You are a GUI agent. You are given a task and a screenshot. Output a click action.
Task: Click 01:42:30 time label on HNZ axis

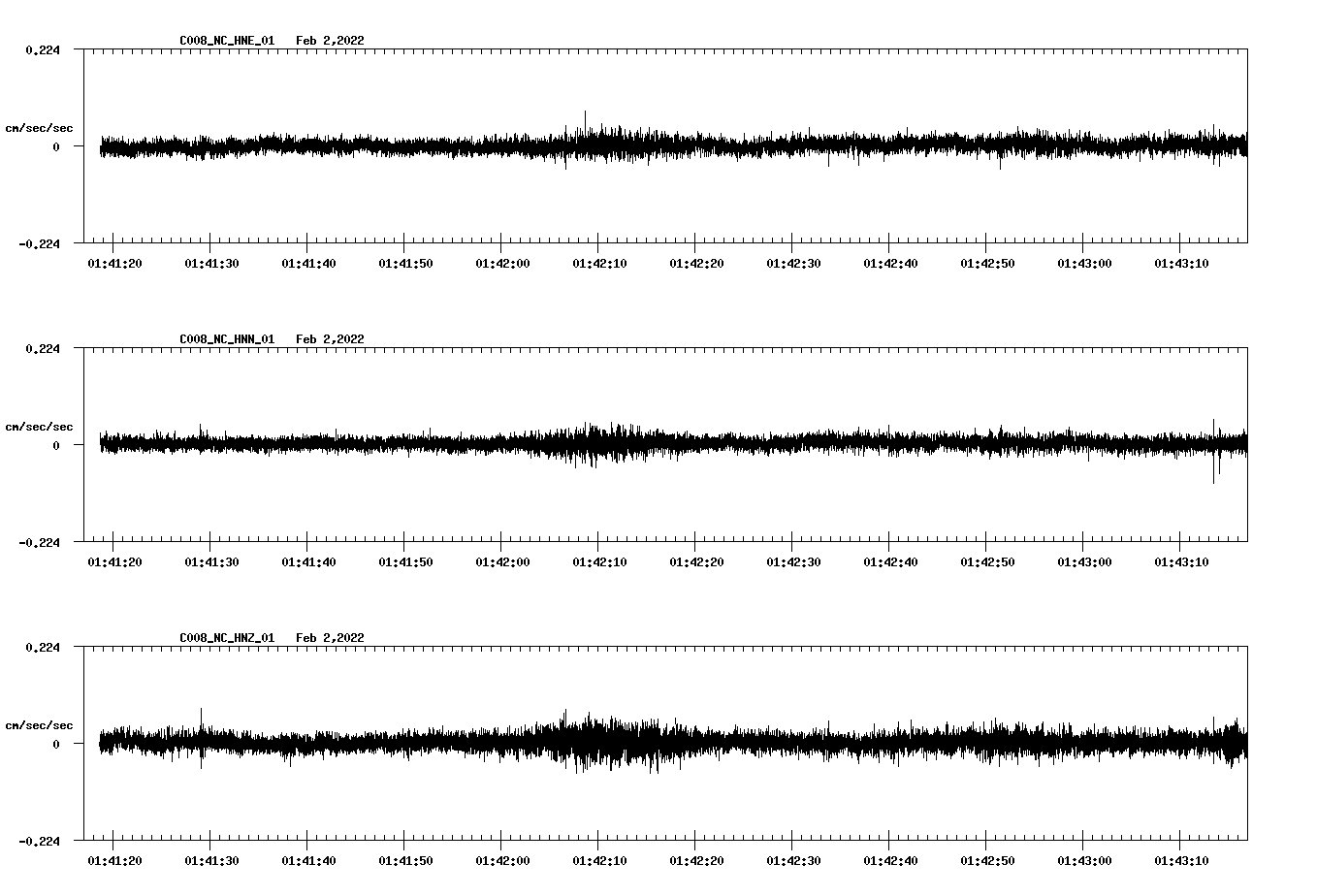tap(793, 861)
